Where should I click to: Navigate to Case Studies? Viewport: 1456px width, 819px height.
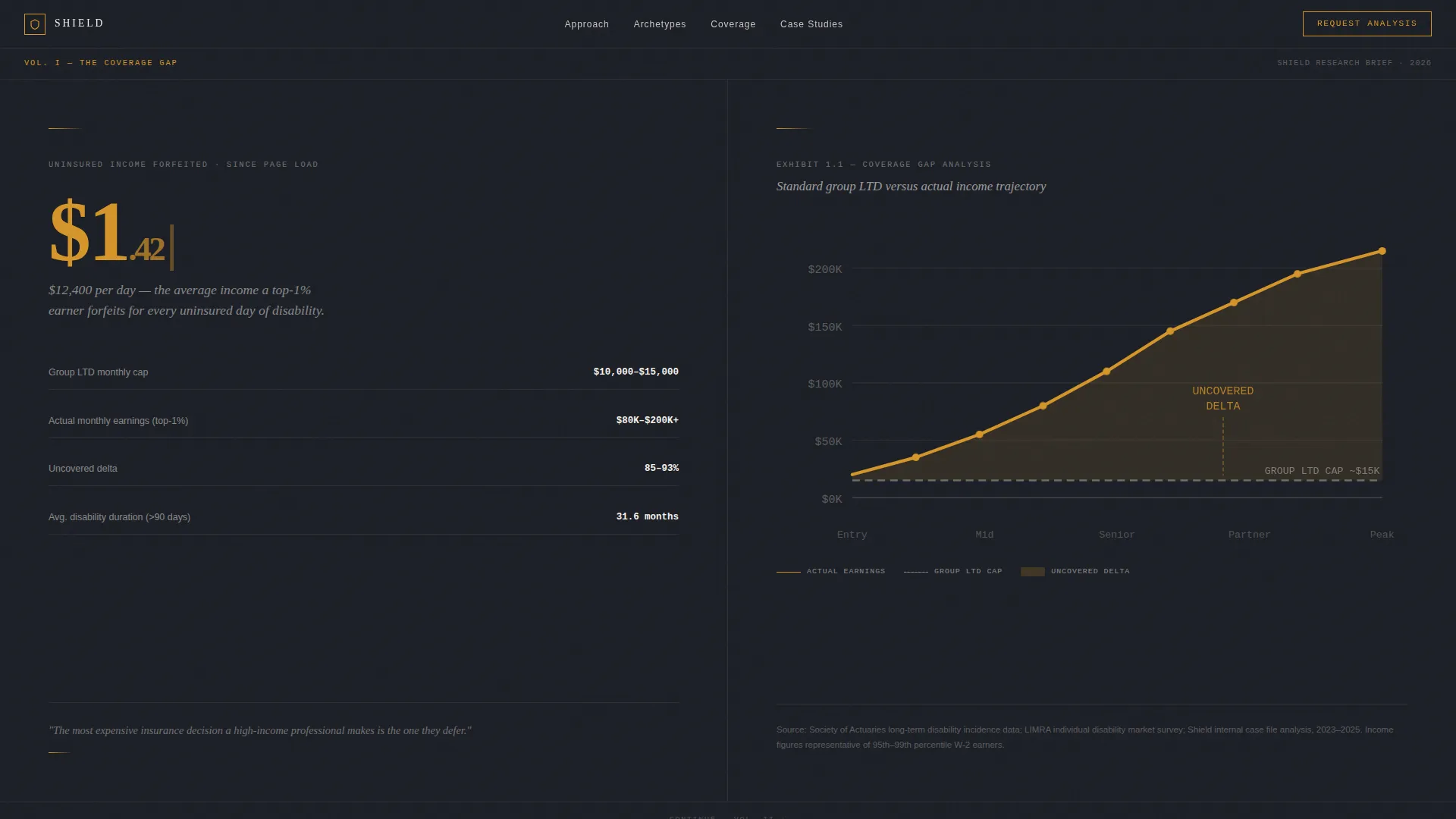(811, 24)
